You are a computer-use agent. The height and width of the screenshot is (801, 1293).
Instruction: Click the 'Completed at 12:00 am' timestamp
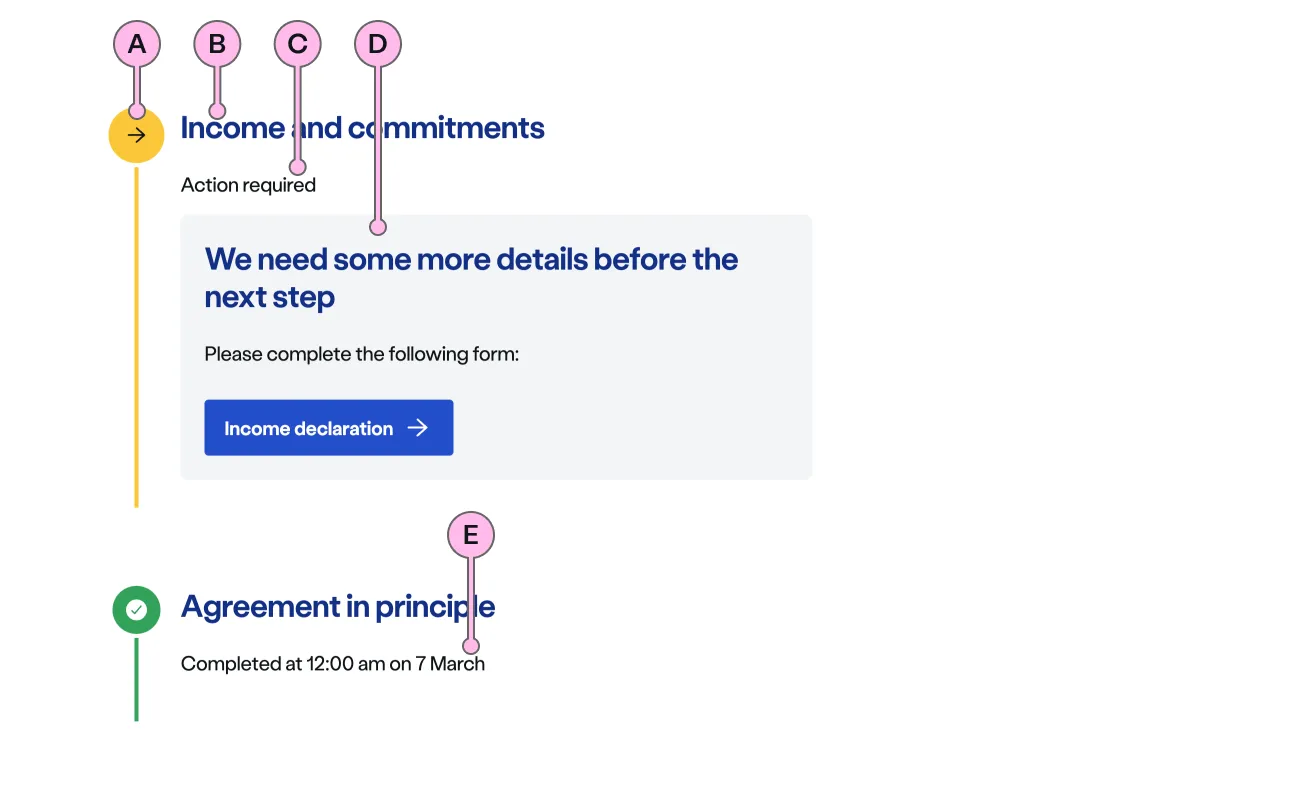coord(332,664)
